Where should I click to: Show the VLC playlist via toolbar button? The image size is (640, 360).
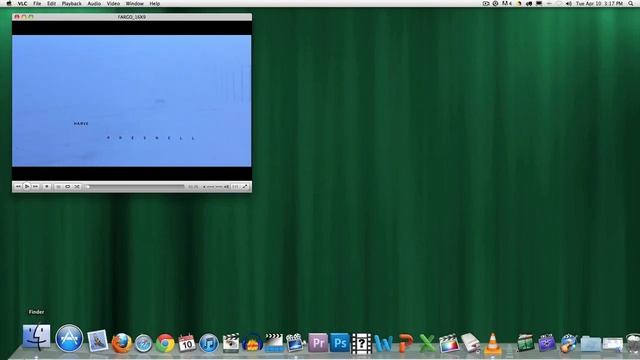click(58, 187)
